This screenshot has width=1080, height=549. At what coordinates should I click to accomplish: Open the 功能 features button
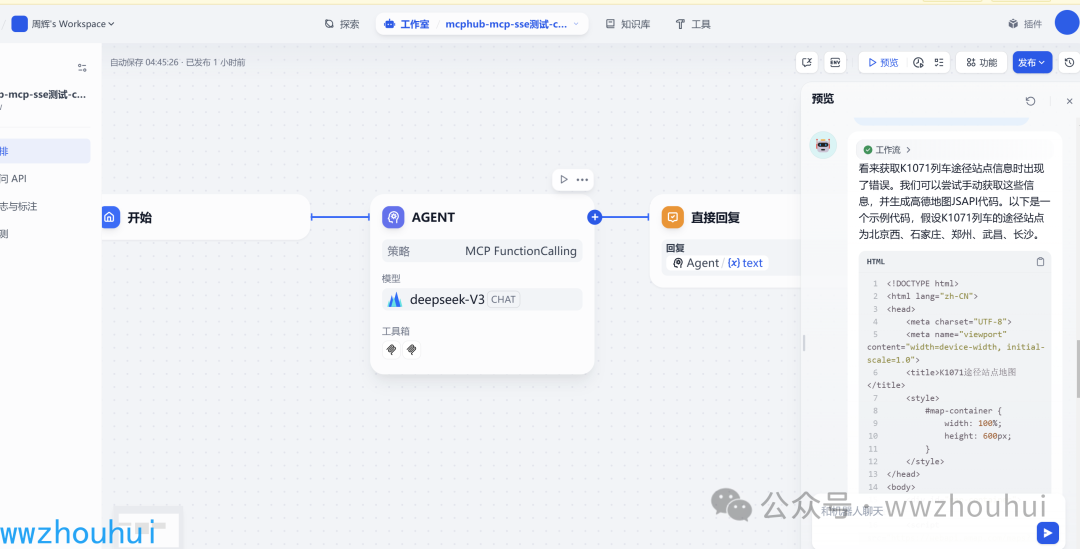(x=982, y=63)
